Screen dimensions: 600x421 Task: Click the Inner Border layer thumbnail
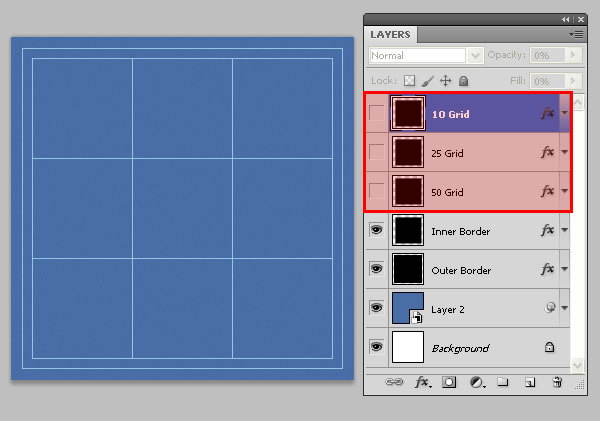(408, 230)
